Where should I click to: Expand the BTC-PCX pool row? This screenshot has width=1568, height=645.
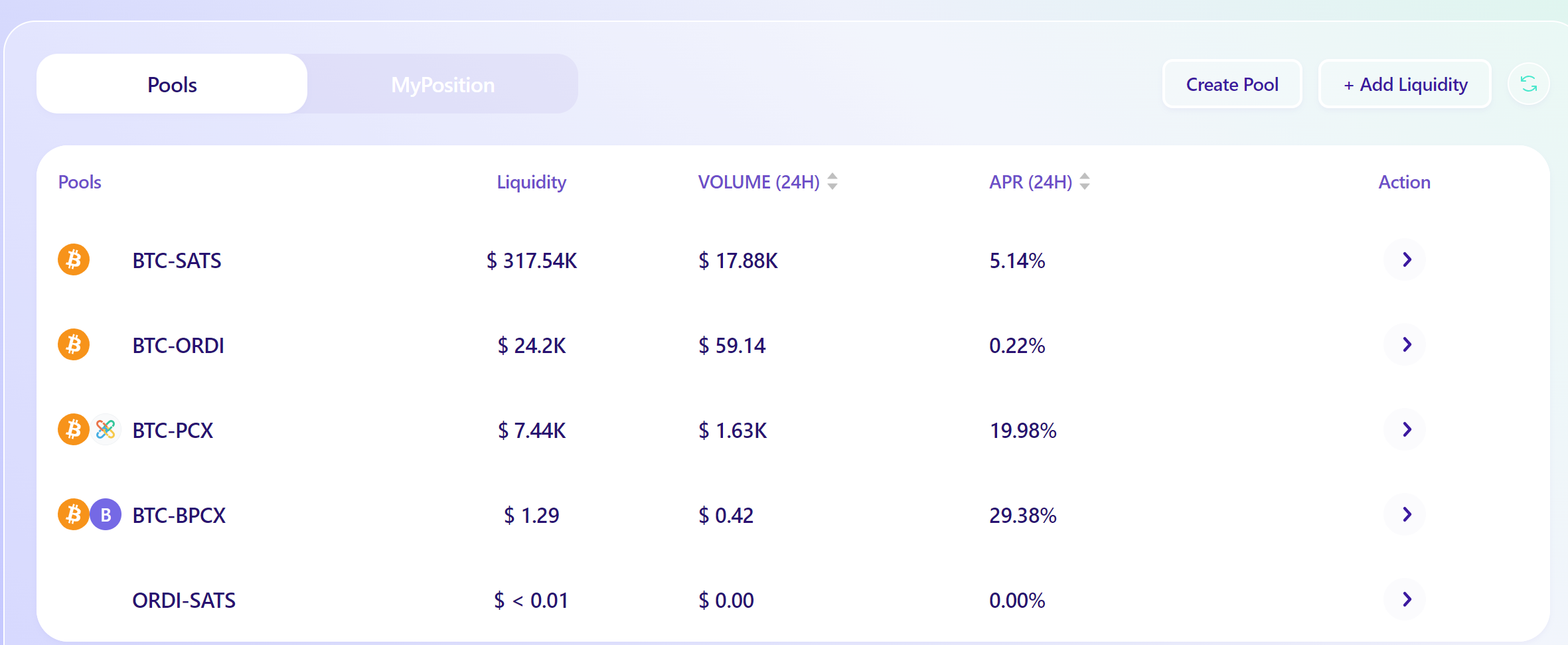pos(1405,429)
